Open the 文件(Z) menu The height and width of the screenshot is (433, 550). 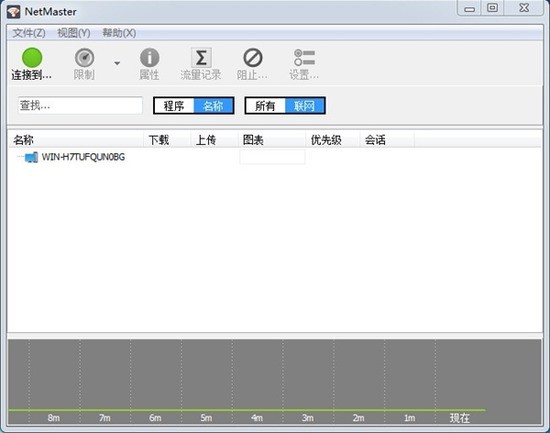(x=29, y=33)
